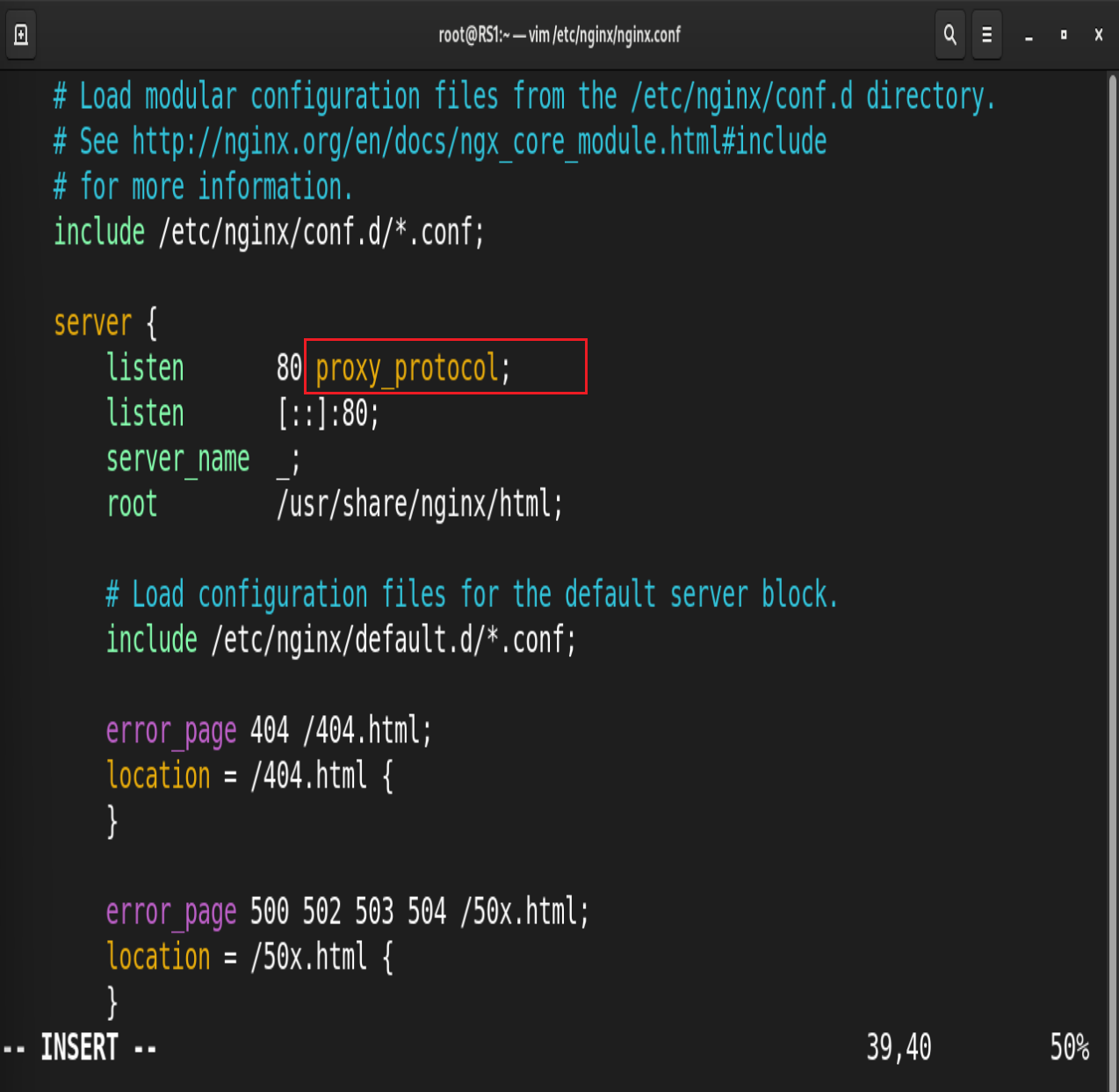Click 'include /etc/nginx/default.d/*.conf;' line
Viewport: 1119px width, 1092px height.
click(x=341, y=640)
